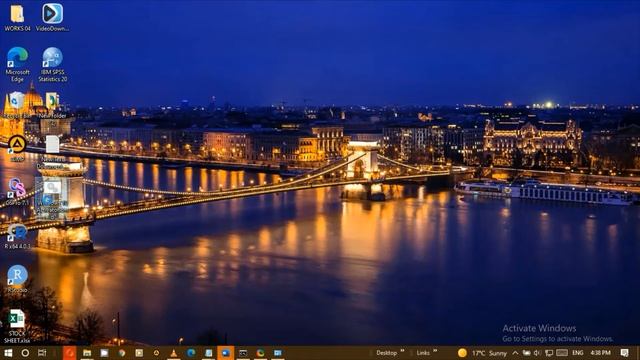Select the New Text Document file icon
Screen dimensions: 640x360
point(53,153)
